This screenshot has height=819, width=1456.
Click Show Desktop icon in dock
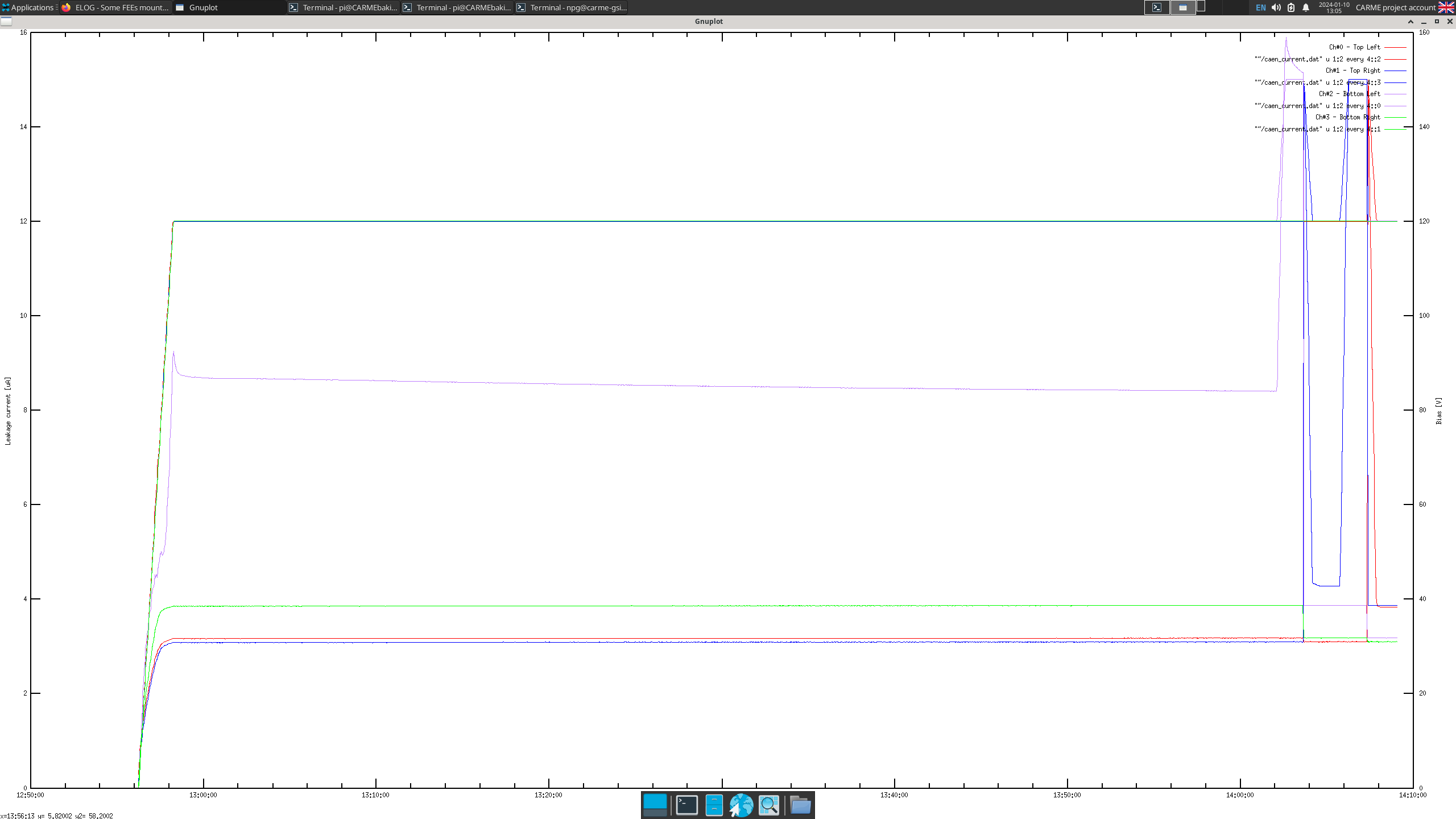click(x=655, y=805)
